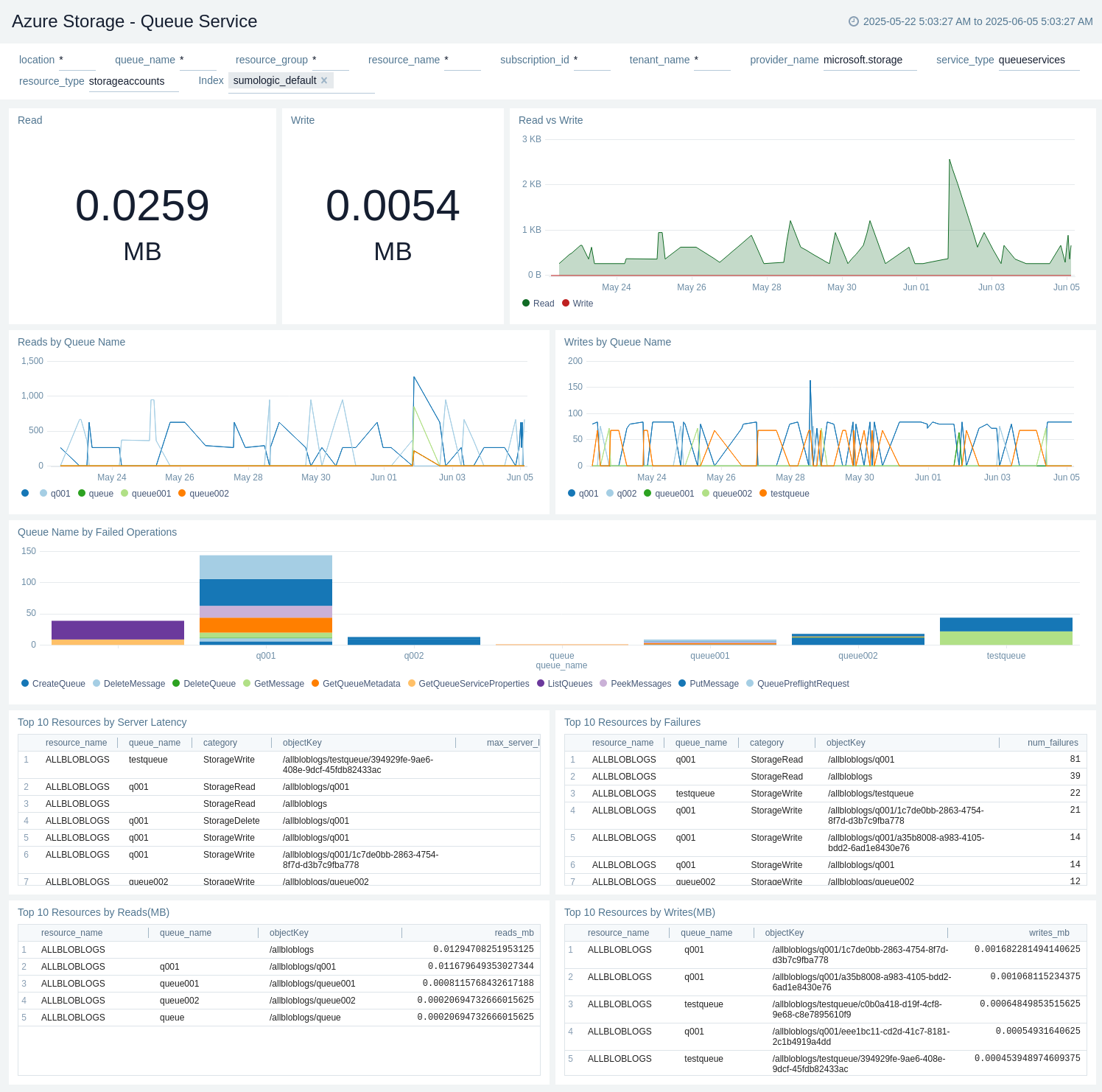Toggle DeleteQueue legend entry
1102x1092 pixels.
coord(204,684)
